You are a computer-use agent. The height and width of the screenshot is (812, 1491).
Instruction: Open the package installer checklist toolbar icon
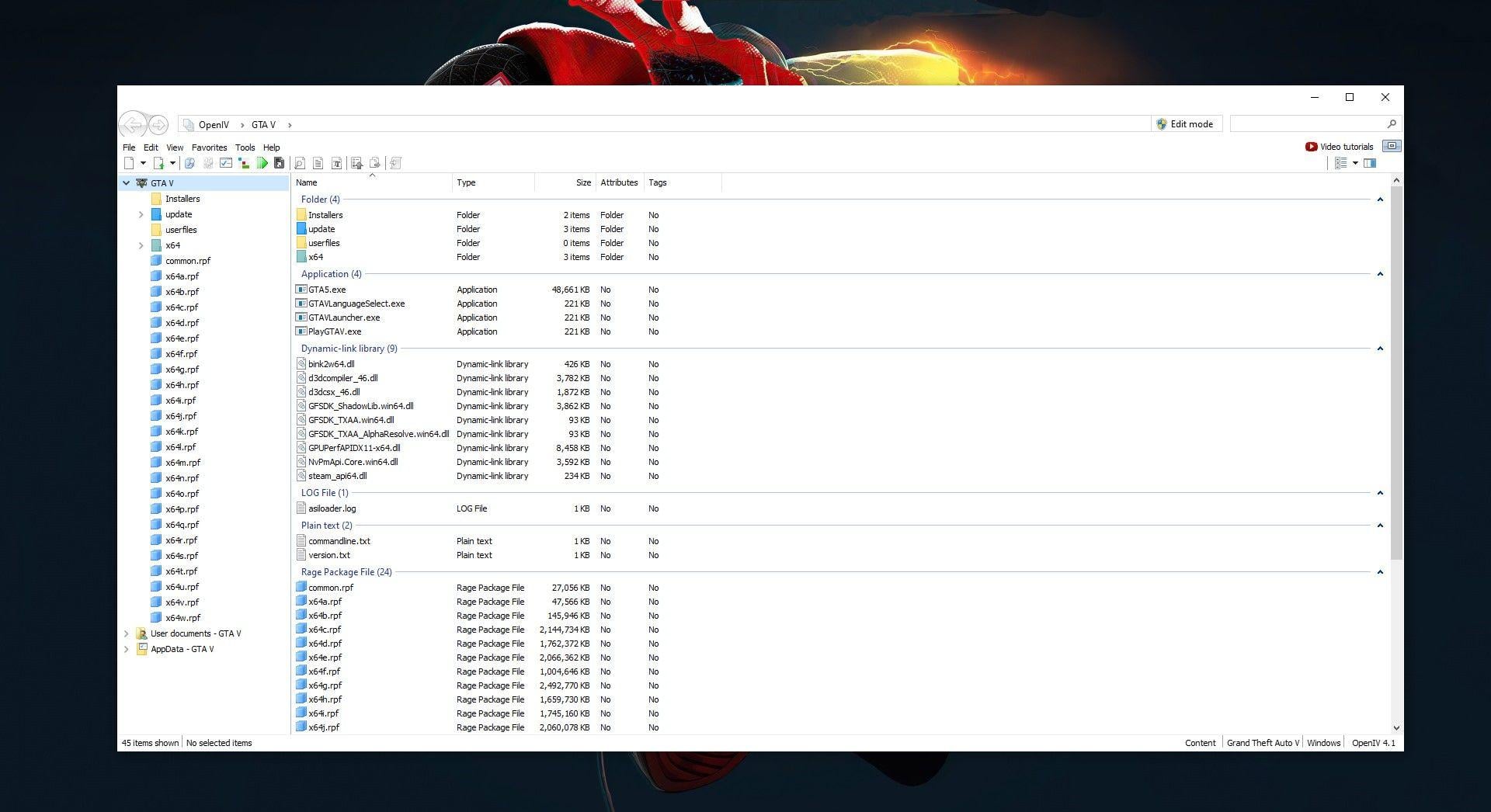[x=356, y=163]
